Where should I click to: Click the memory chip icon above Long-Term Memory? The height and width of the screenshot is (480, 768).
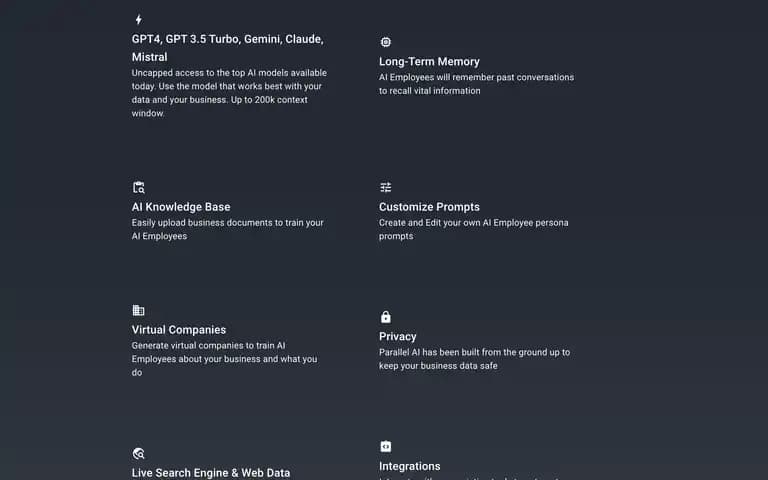pos(386,42)
